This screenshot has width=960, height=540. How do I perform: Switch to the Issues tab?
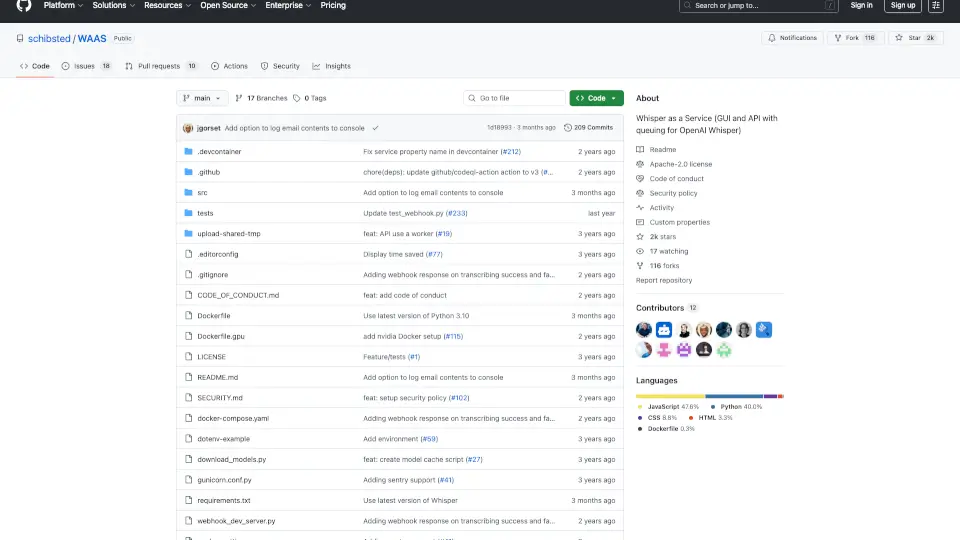86,66
